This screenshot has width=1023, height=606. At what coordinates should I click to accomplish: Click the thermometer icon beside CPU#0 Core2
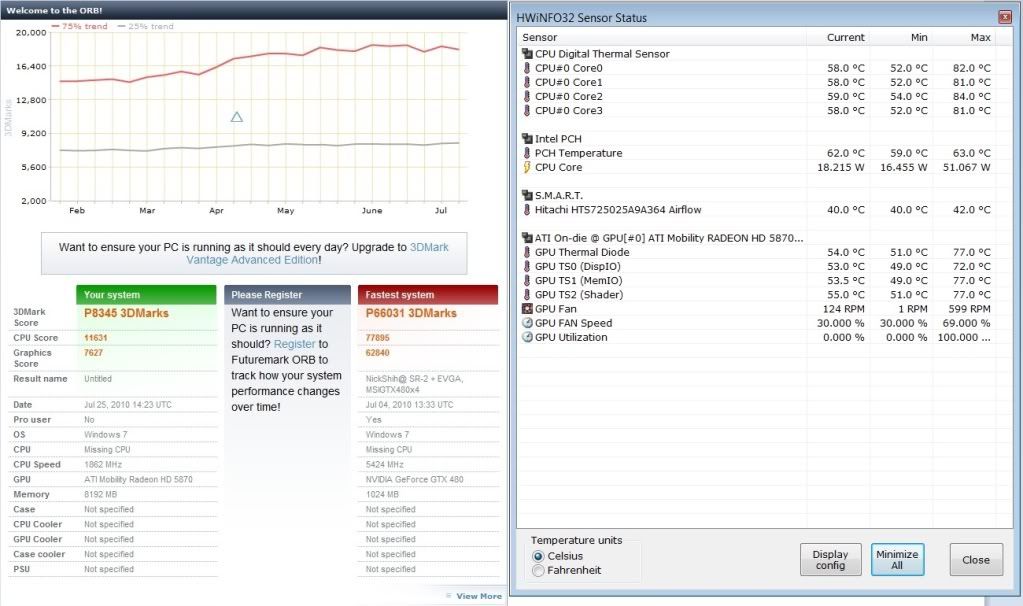point(527,96)
